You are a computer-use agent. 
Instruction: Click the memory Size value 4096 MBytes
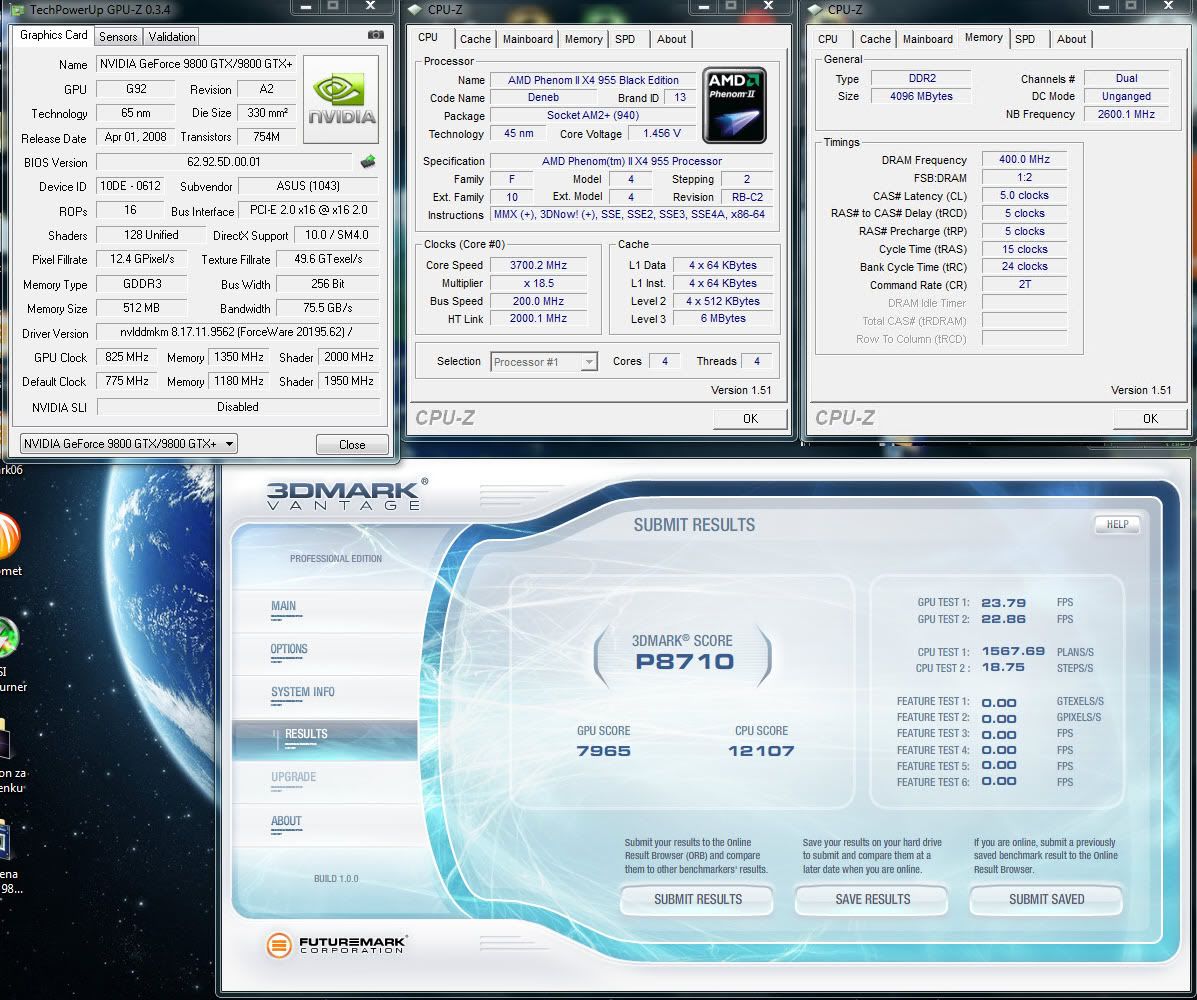921,96
